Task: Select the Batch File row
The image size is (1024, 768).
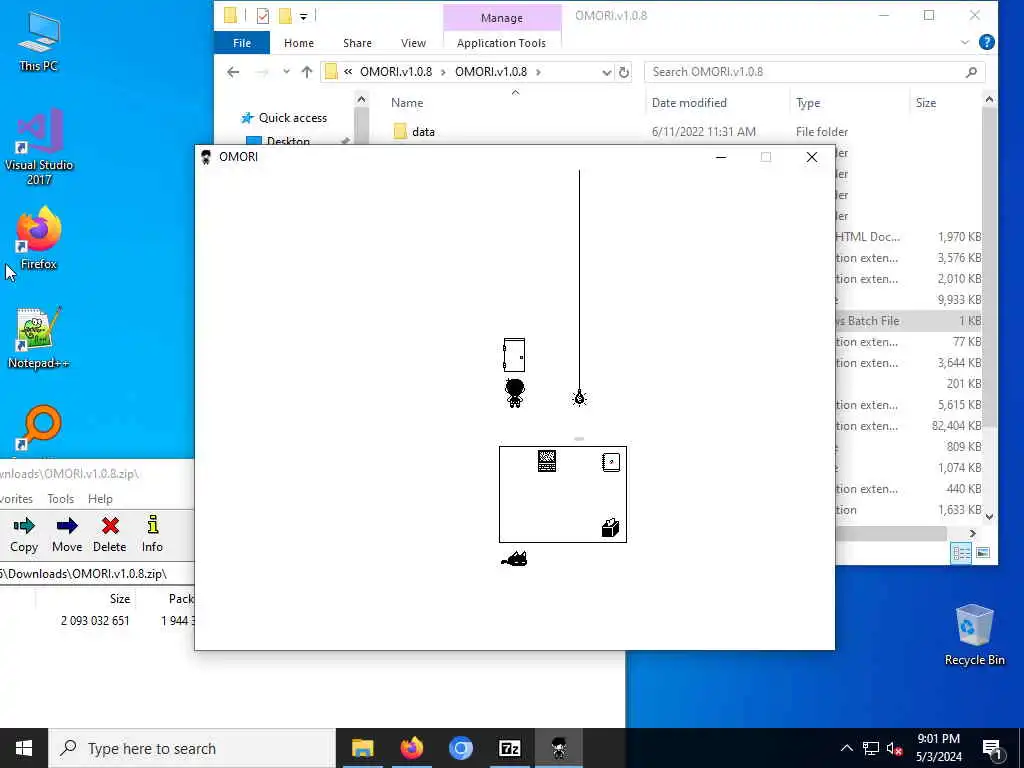Action: tap(908, 321)
